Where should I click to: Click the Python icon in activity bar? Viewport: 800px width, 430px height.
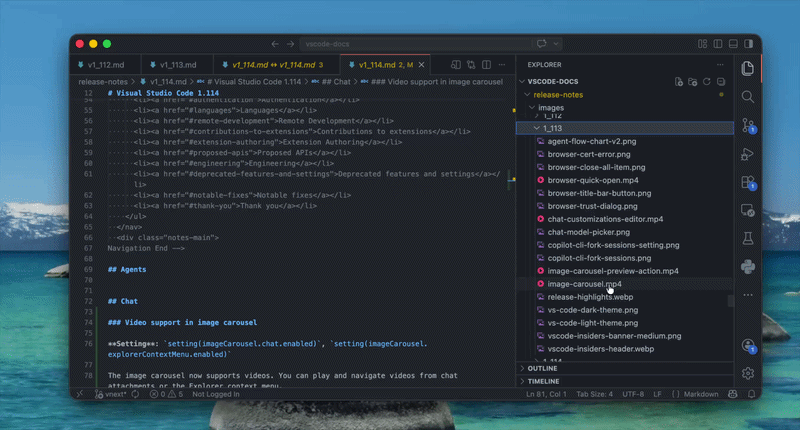[747, 266]
